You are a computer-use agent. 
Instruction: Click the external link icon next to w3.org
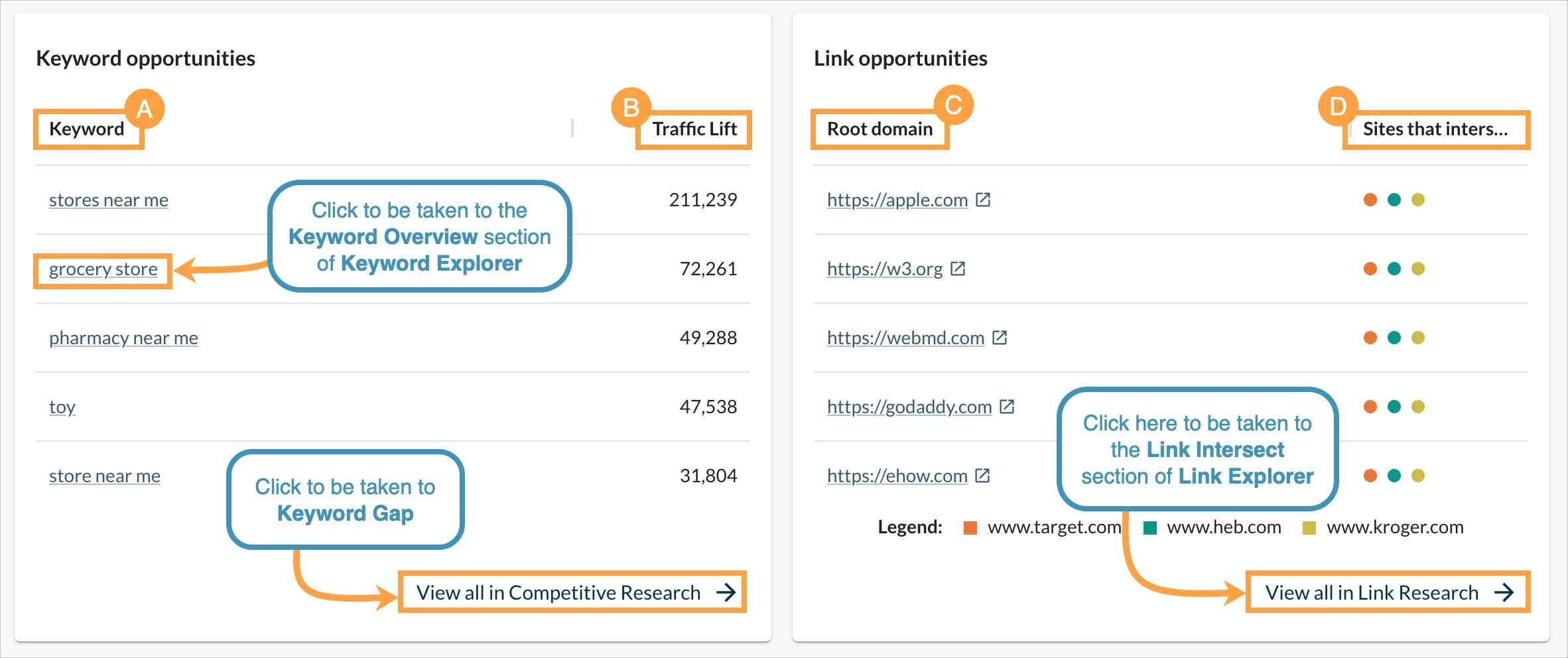tap(959, 269)
